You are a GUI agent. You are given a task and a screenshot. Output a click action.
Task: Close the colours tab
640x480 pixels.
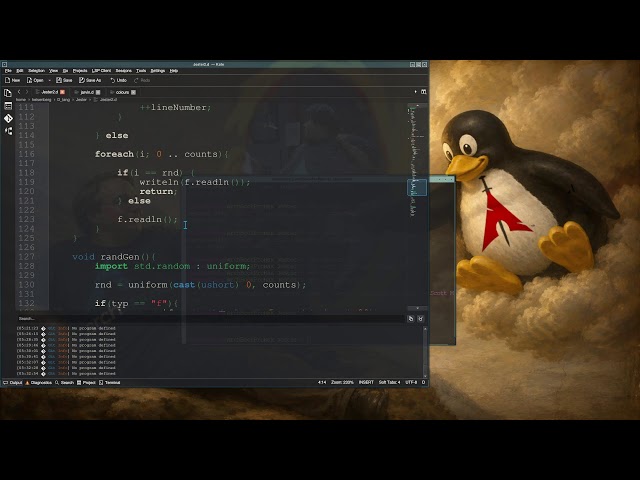click(x=133, y=92)
